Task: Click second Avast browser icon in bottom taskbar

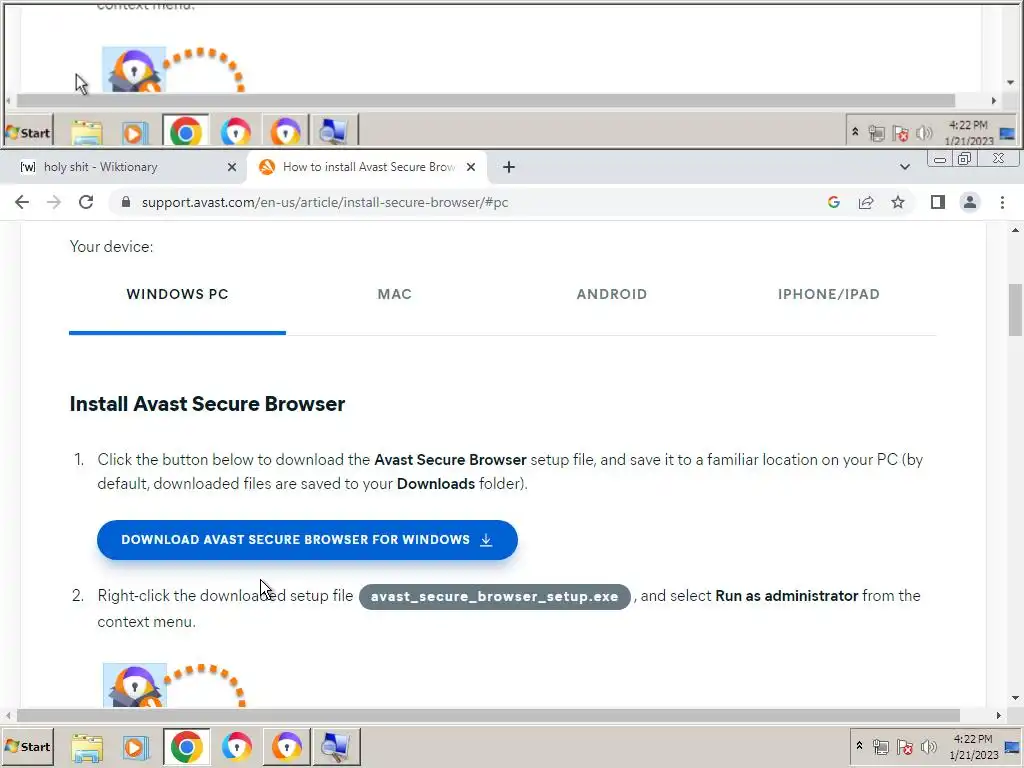Action: (x=287, y=747)
